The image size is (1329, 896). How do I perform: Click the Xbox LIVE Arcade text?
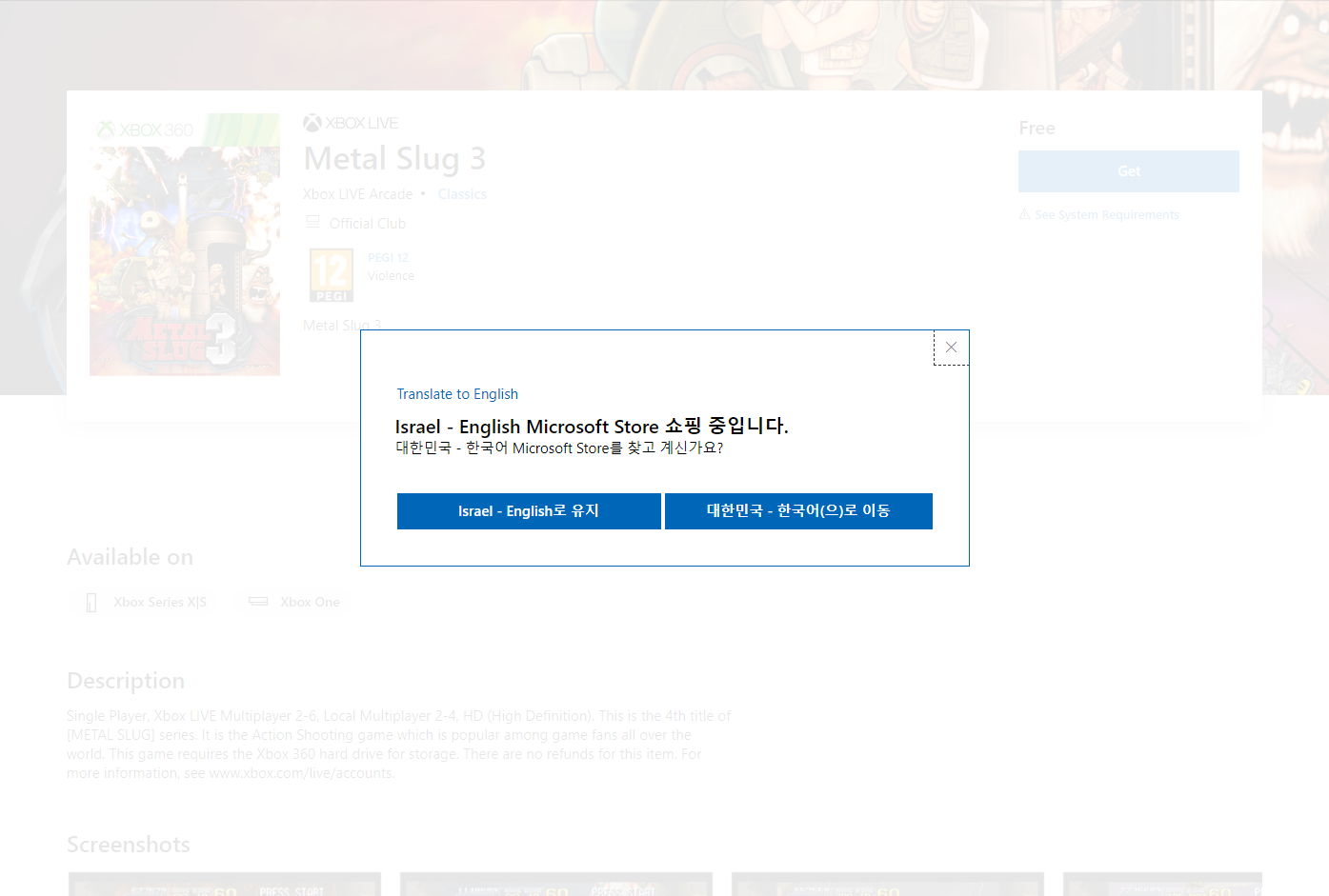pos(357,194)
